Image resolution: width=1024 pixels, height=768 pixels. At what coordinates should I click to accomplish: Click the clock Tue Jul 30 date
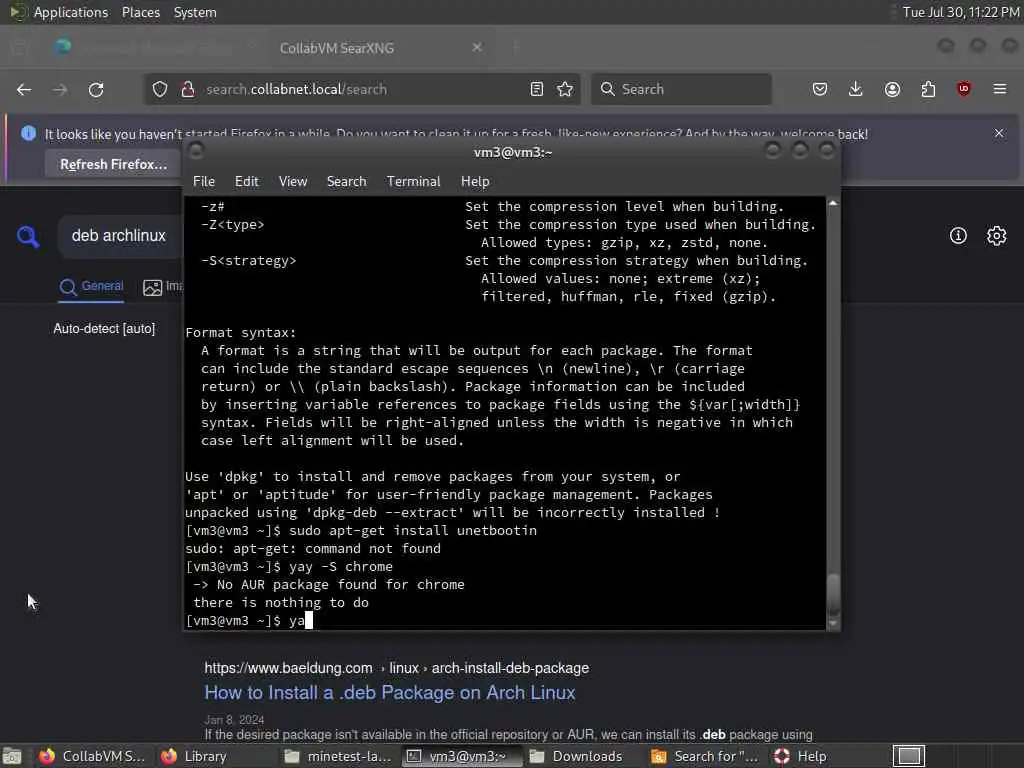tap(961, 12)
